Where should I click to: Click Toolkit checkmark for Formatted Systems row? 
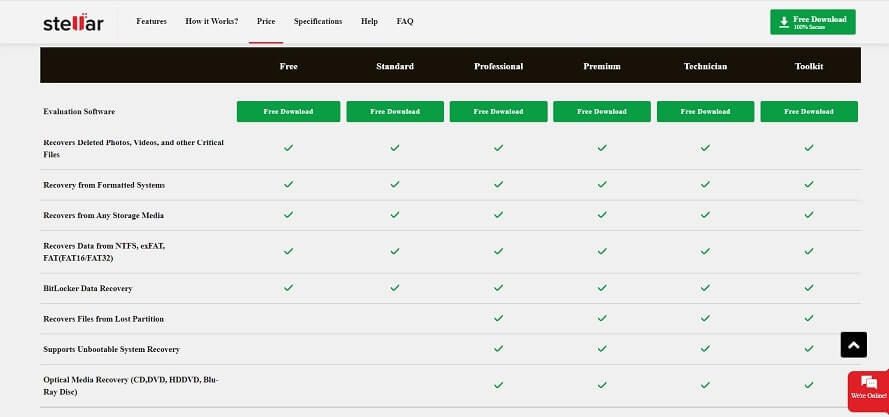coord(809,184)
